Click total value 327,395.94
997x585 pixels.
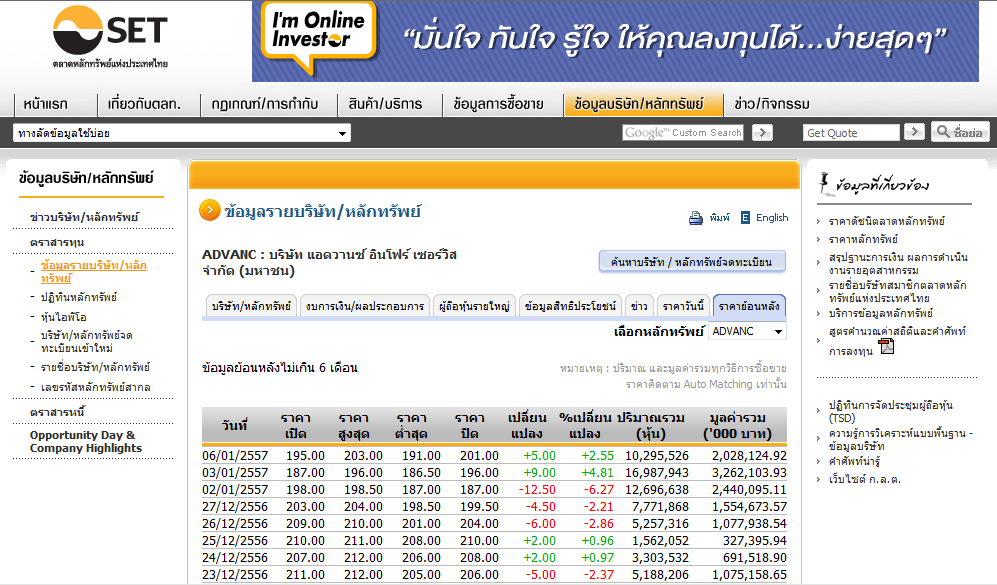tap(755, 540)
